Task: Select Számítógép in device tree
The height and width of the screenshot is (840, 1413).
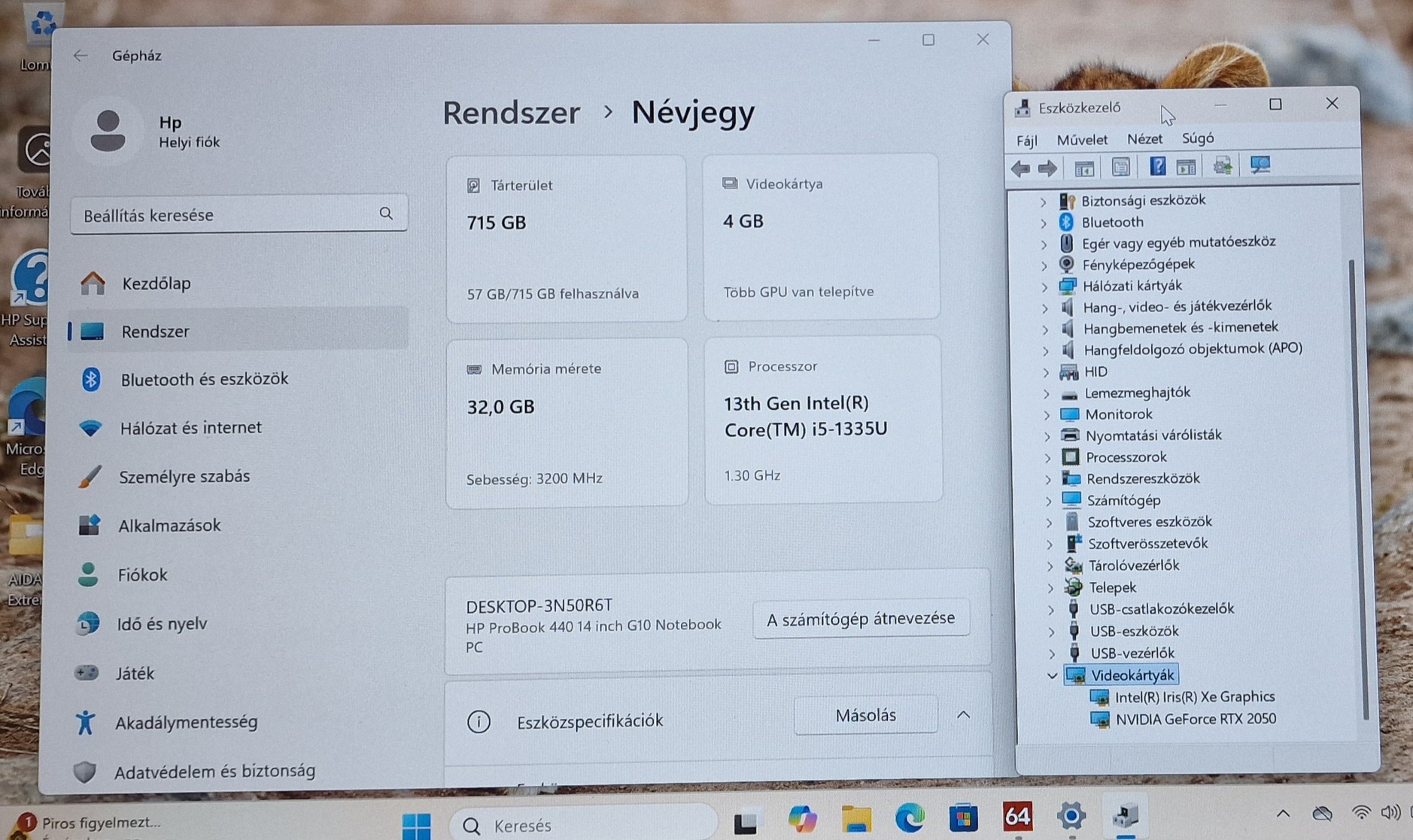Action: 1123,501
